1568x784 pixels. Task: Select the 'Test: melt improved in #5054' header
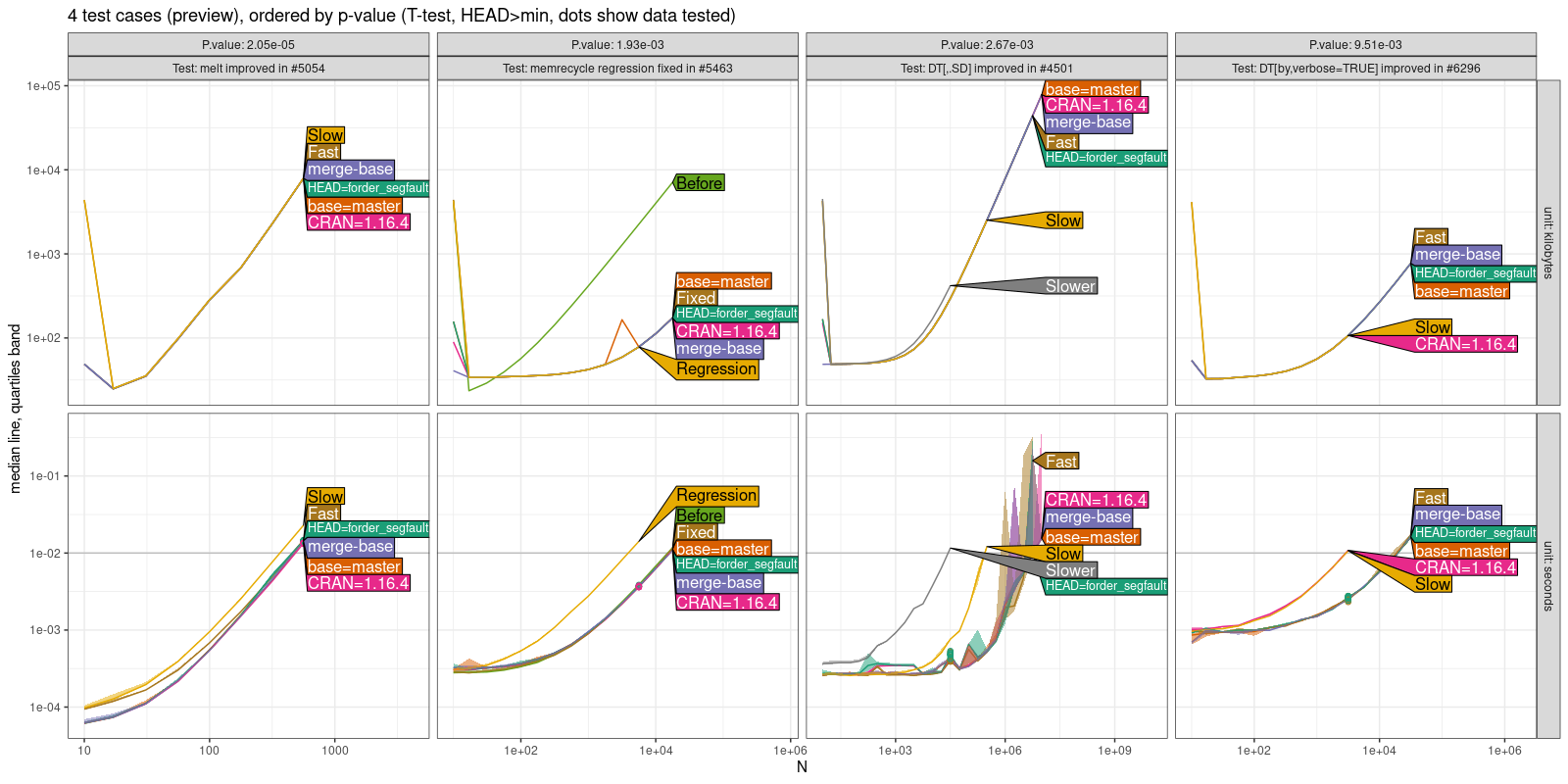[248, 68]
